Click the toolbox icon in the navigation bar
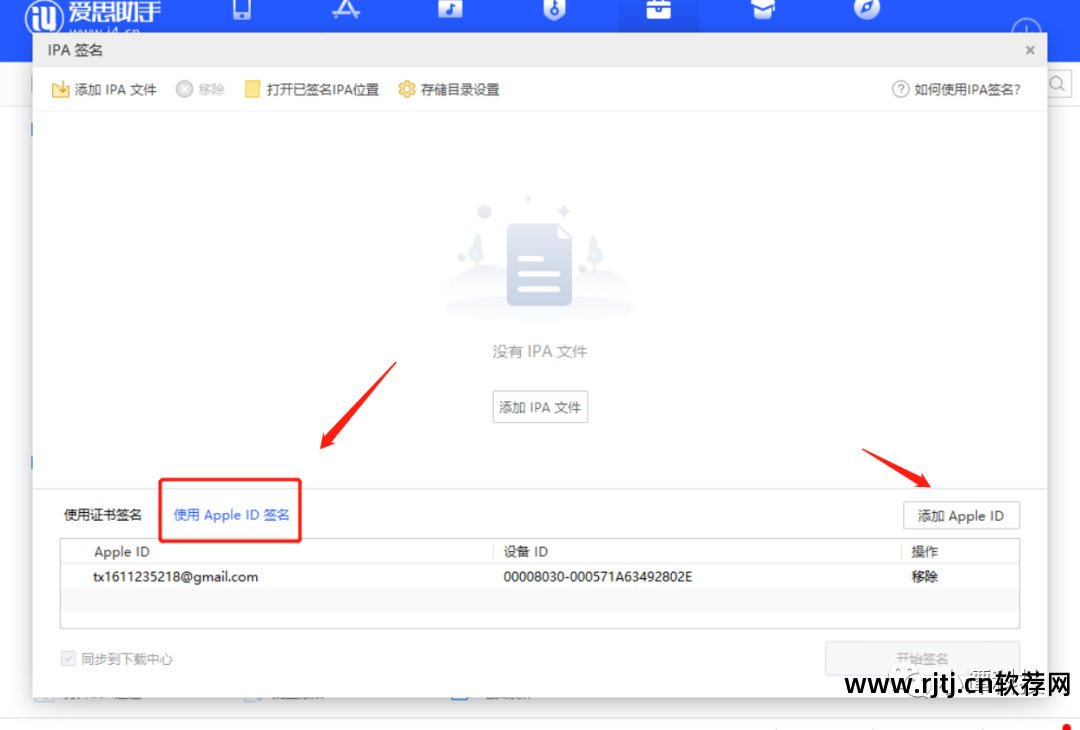This screenshot has height=730, width=1080. [x=658, y=10]
